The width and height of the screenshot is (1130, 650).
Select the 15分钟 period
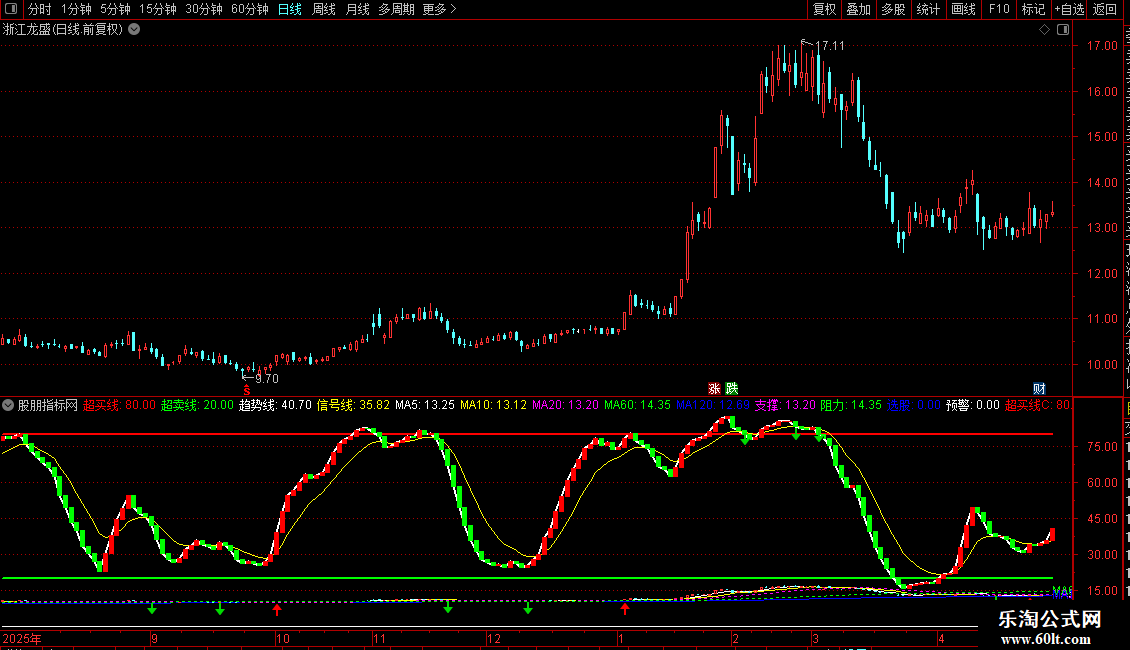[x=158, y=9]
